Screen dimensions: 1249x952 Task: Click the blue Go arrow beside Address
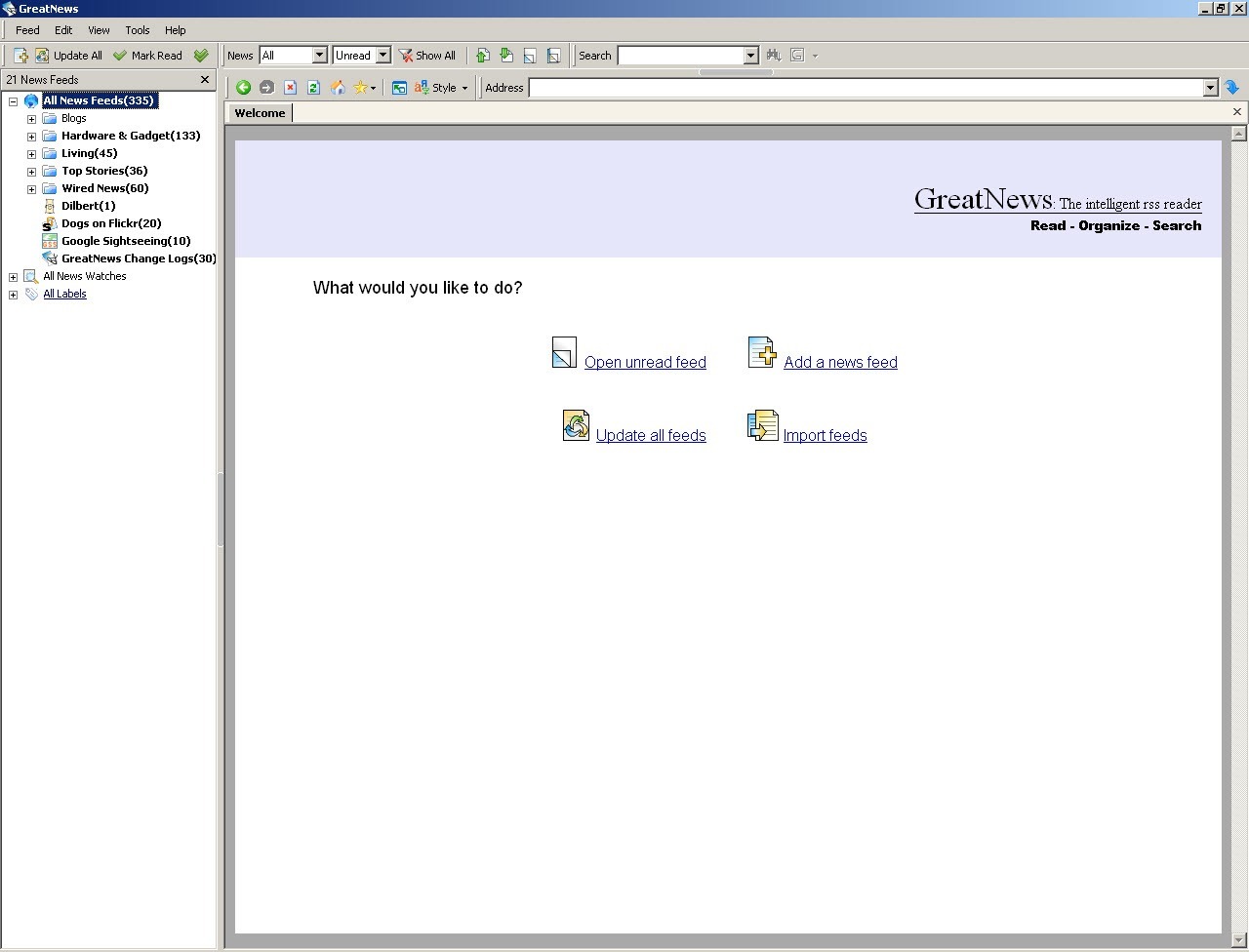[x=1231, y=88]
